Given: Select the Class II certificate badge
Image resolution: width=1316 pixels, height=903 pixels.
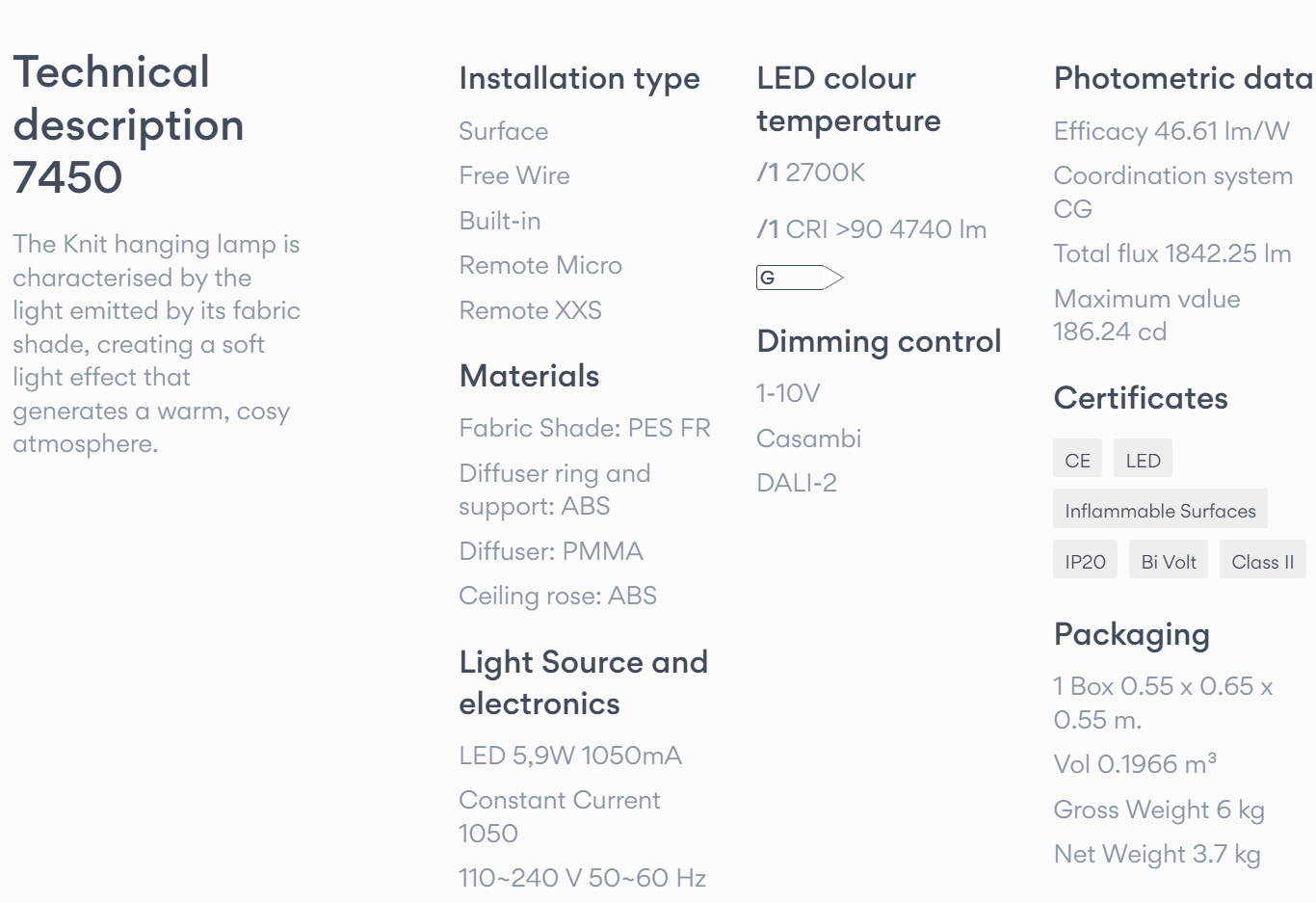Looking at the screenshot, I should pyautogui.click(x=1263, y=561).
